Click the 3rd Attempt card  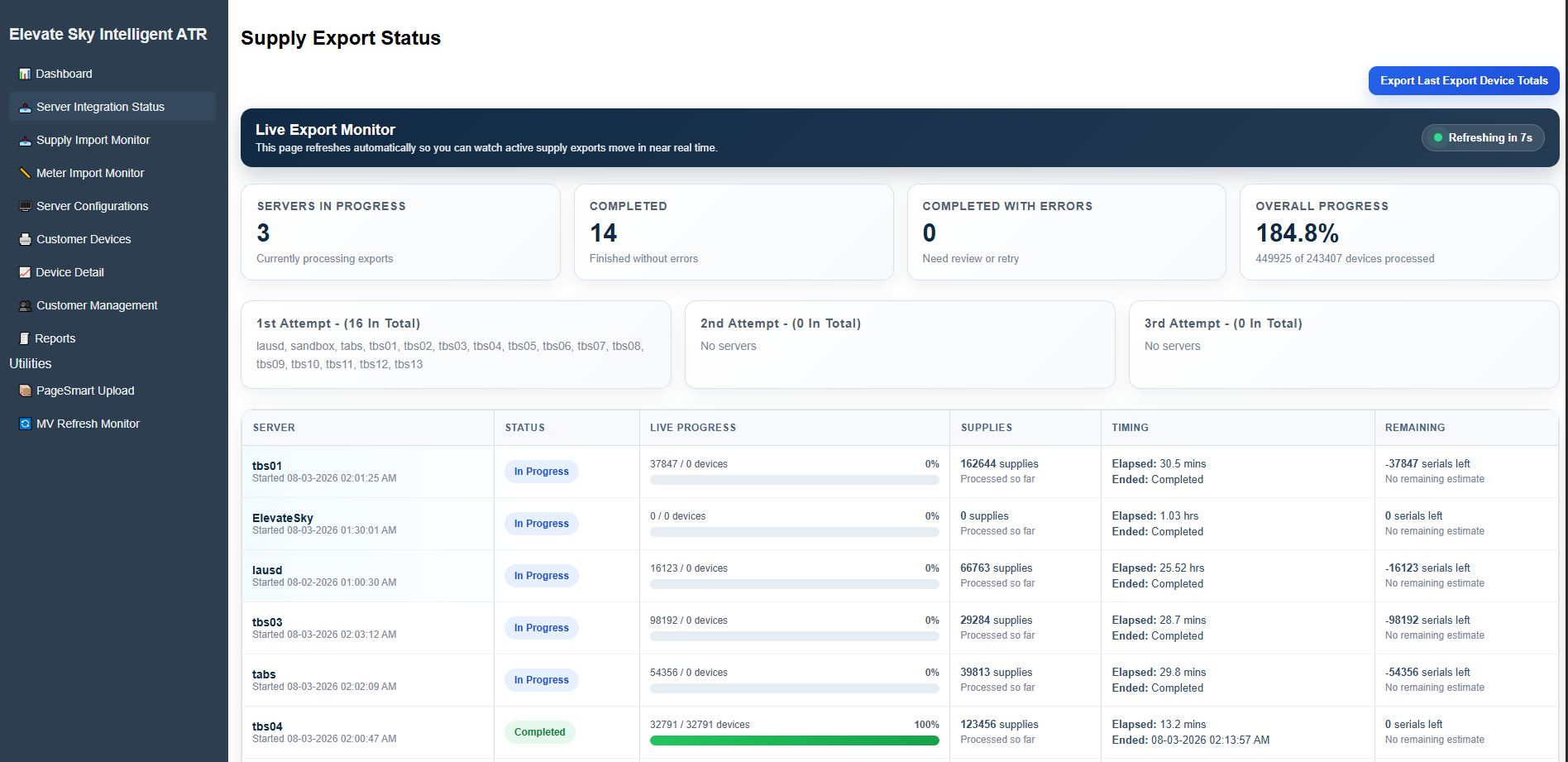point(1344,344)
